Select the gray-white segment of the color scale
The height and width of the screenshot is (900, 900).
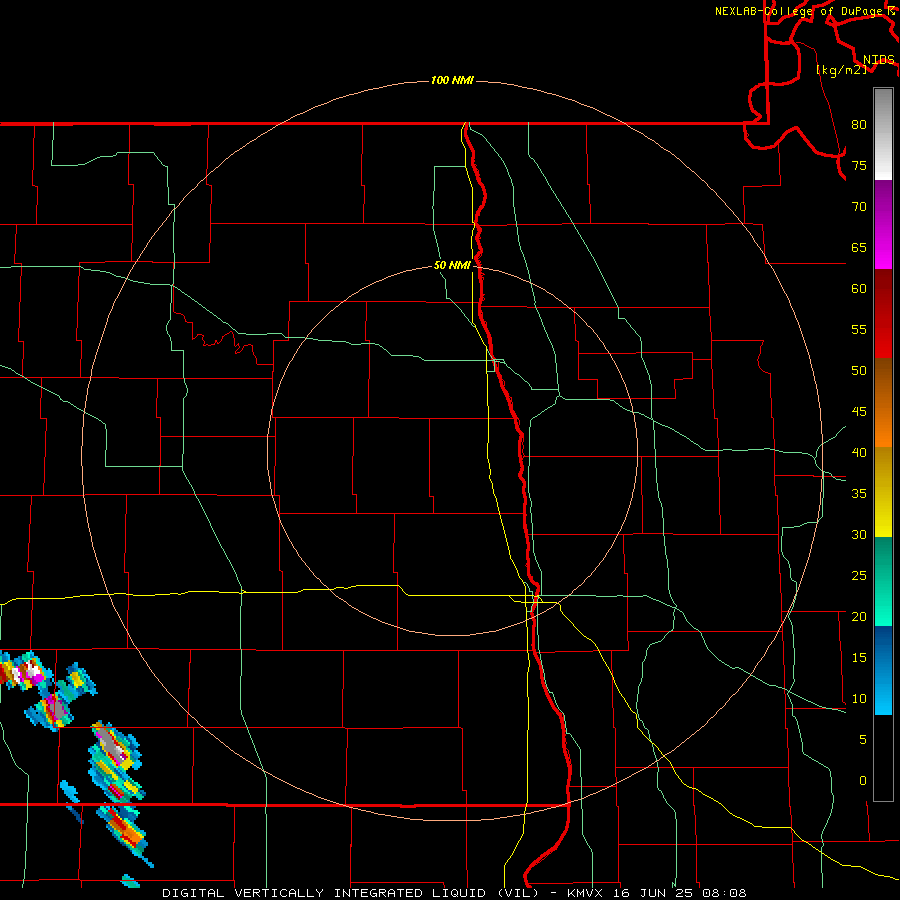pos(883,134)
